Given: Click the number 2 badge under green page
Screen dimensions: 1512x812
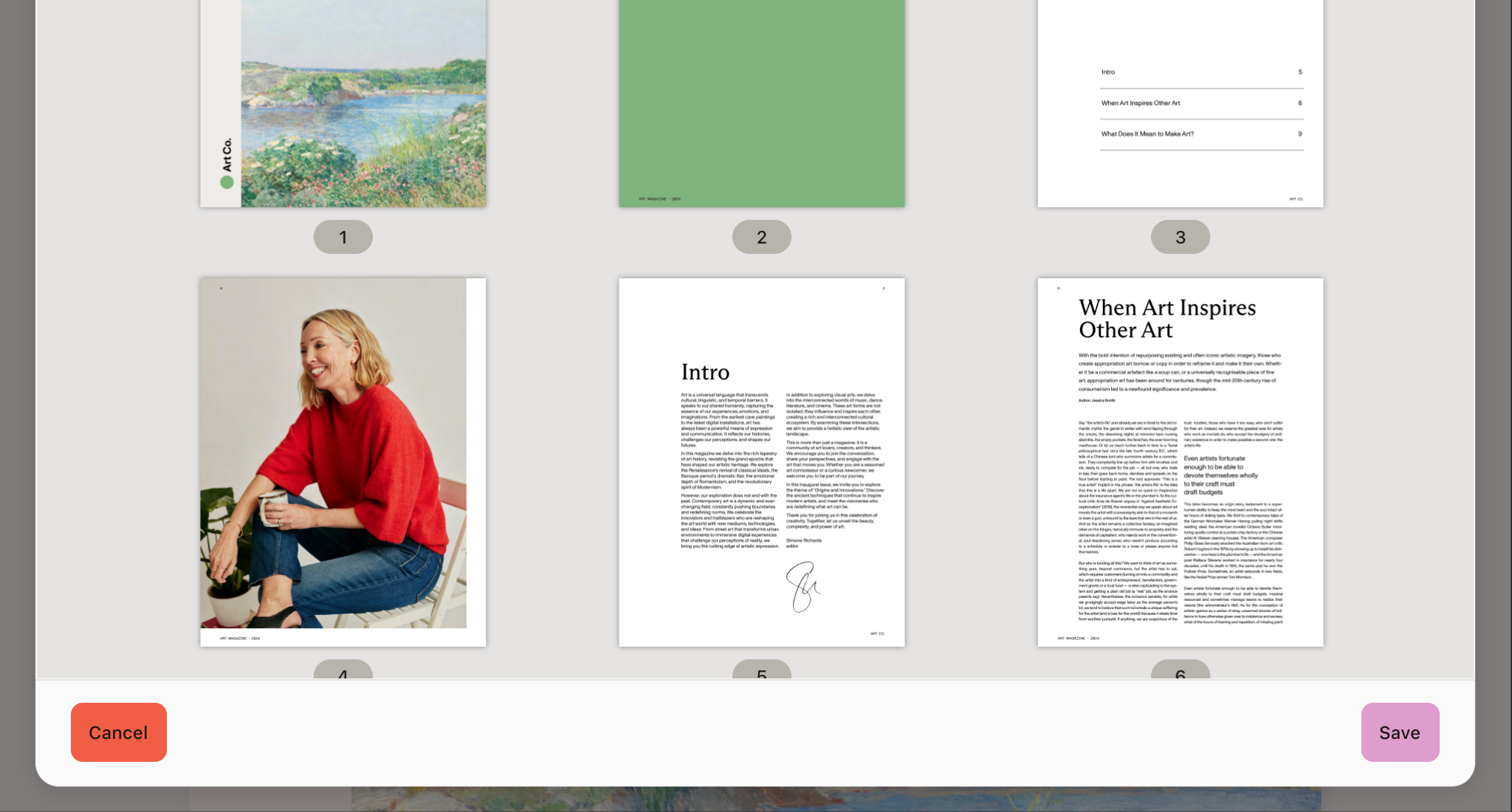Looking at the screenshot, I should pos(761,236).
